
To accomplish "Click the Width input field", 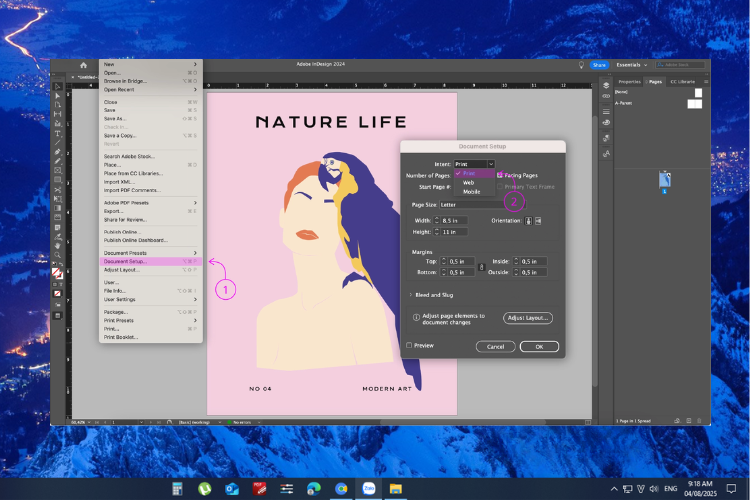I will 454,221.
